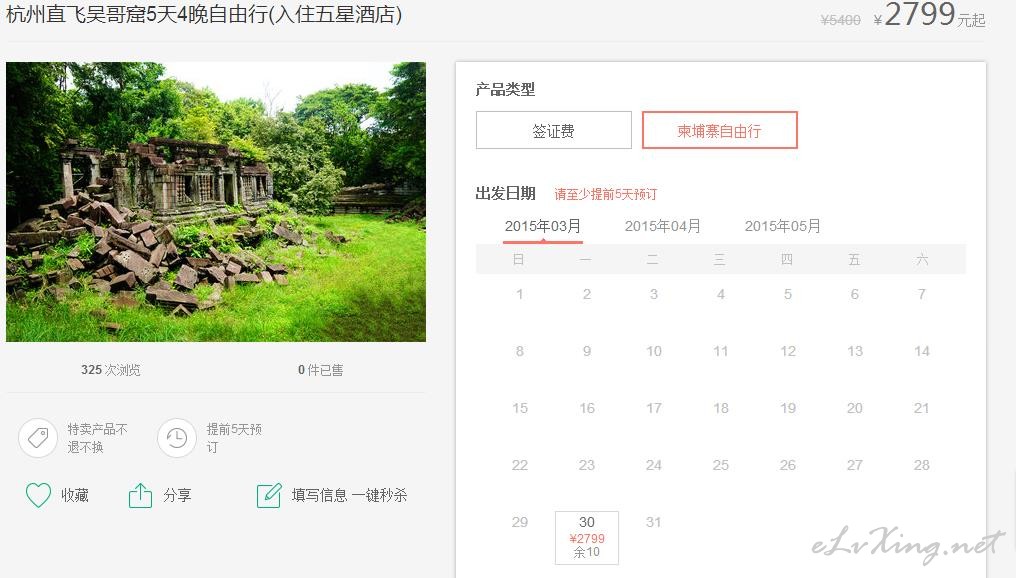
Task: Click the 分享 label
Action: [177, 496]
